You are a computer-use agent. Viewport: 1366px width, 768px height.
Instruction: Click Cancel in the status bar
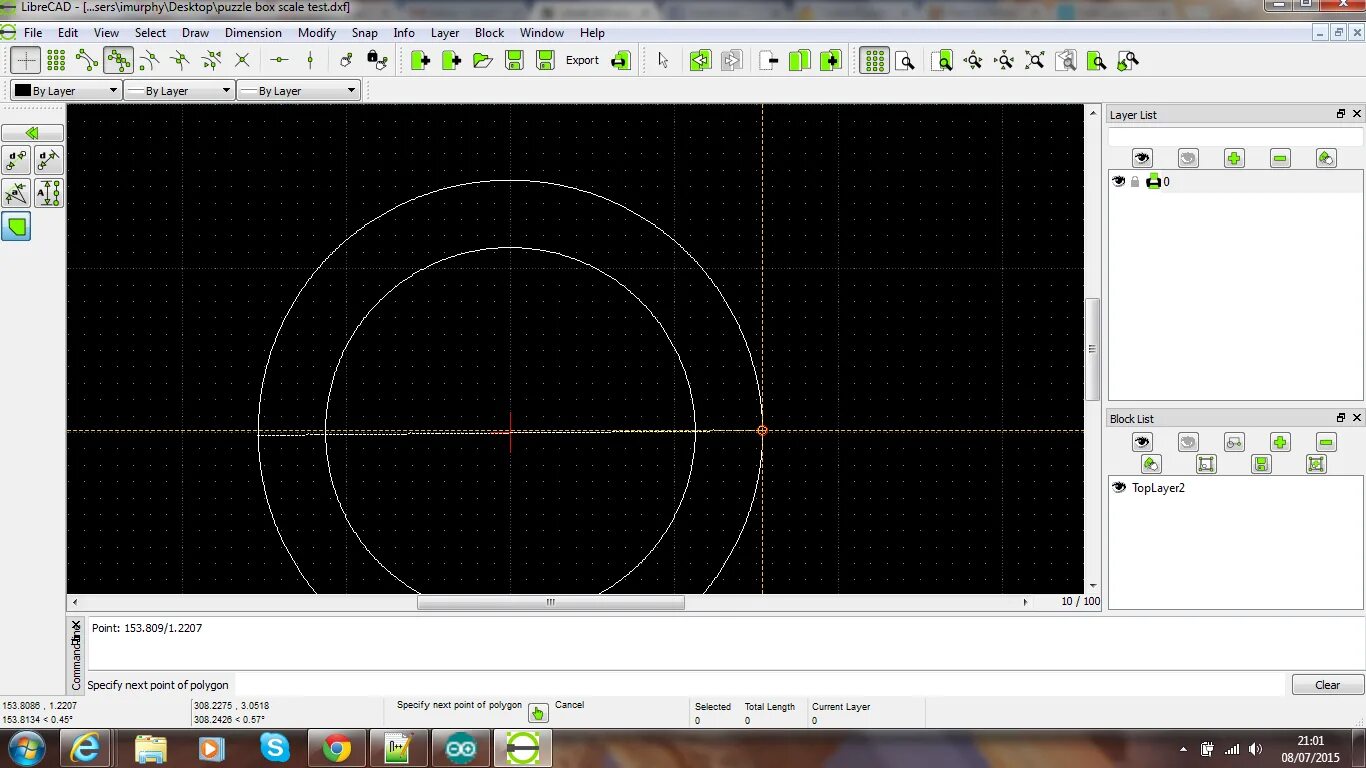[569, 705]
